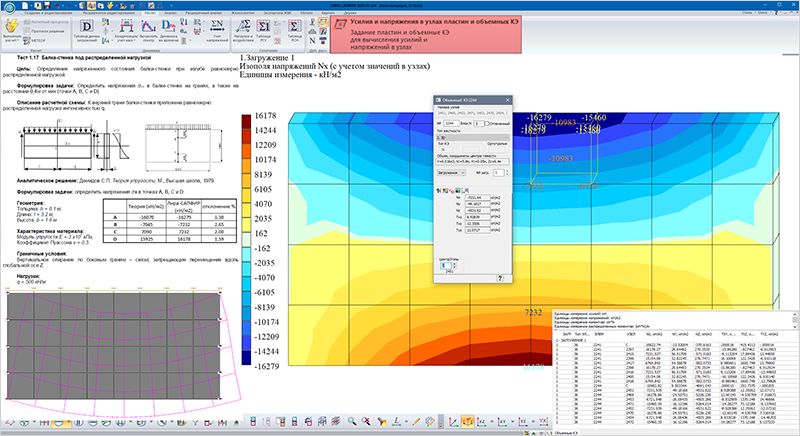This screenshot has width=800, height=436.
Task: Click the Протокол решения button
Action: click(x=45, y=31)
